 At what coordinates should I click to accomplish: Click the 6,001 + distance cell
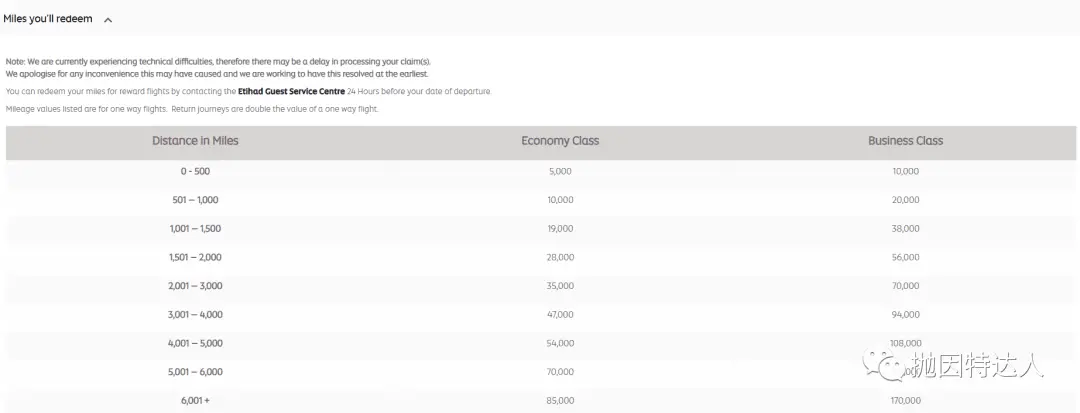pos(195,401)
